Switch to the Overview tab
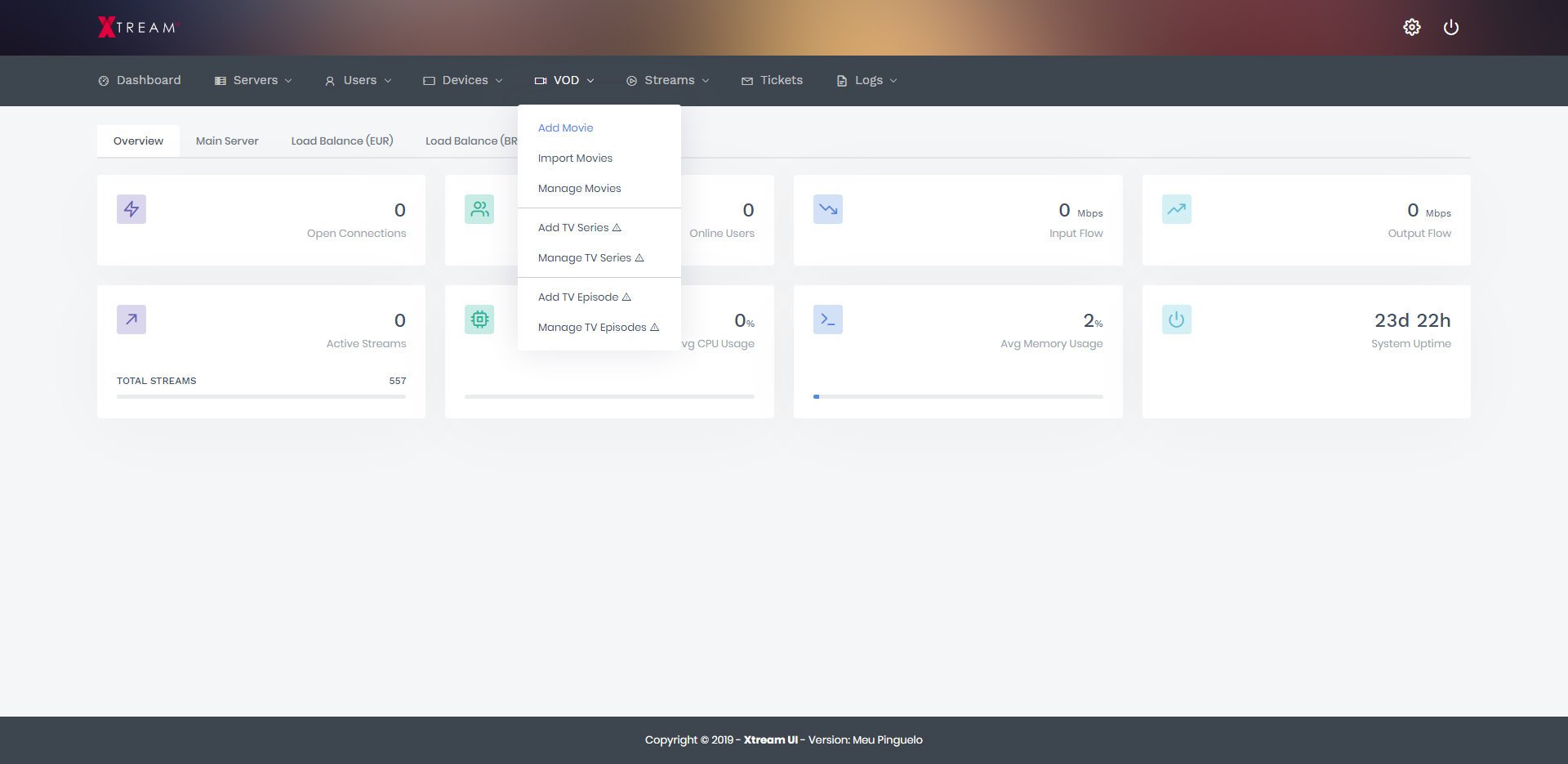The image size is (1568, 764). (x=138, y=141)
